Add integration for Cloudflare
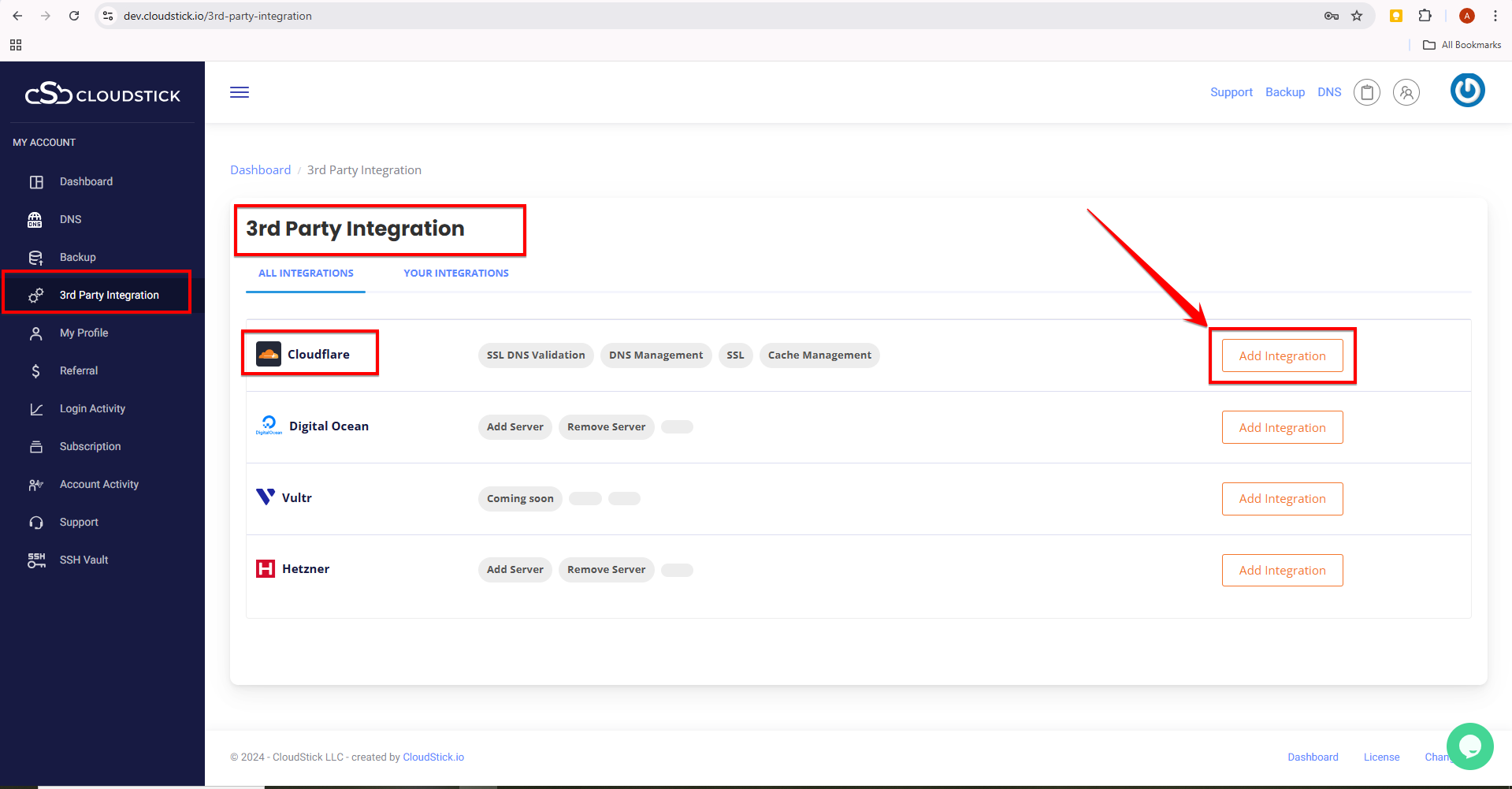Viewport: 1512px width, 789px height. 1282,355
